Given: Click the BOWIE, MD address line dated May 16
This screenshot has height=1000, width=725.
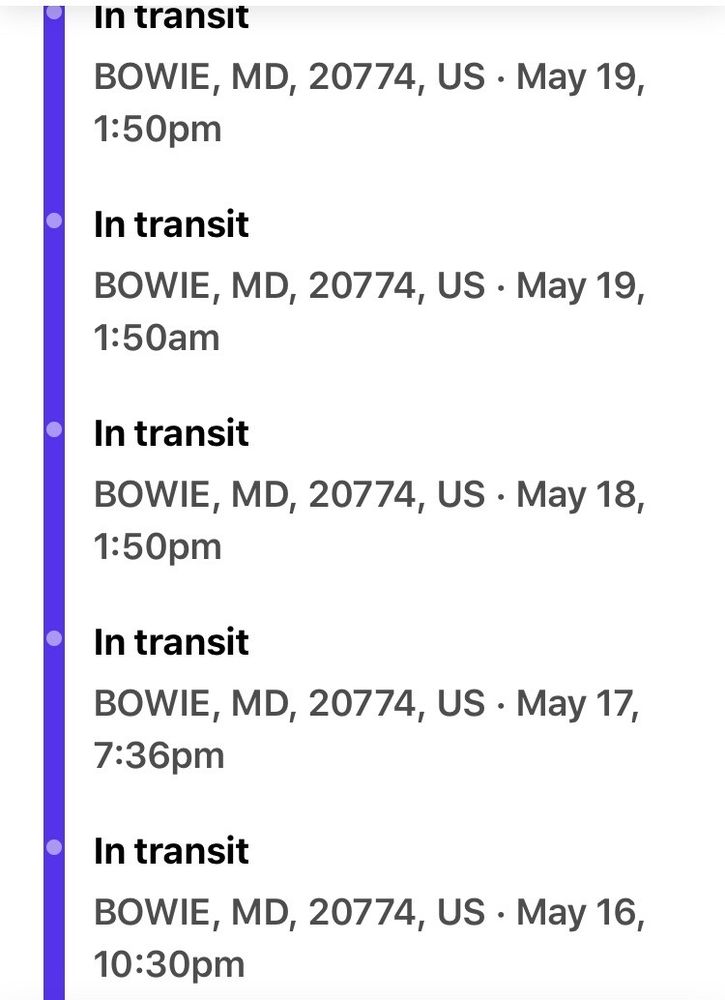Looking at the screenshot, I should 369,913.
